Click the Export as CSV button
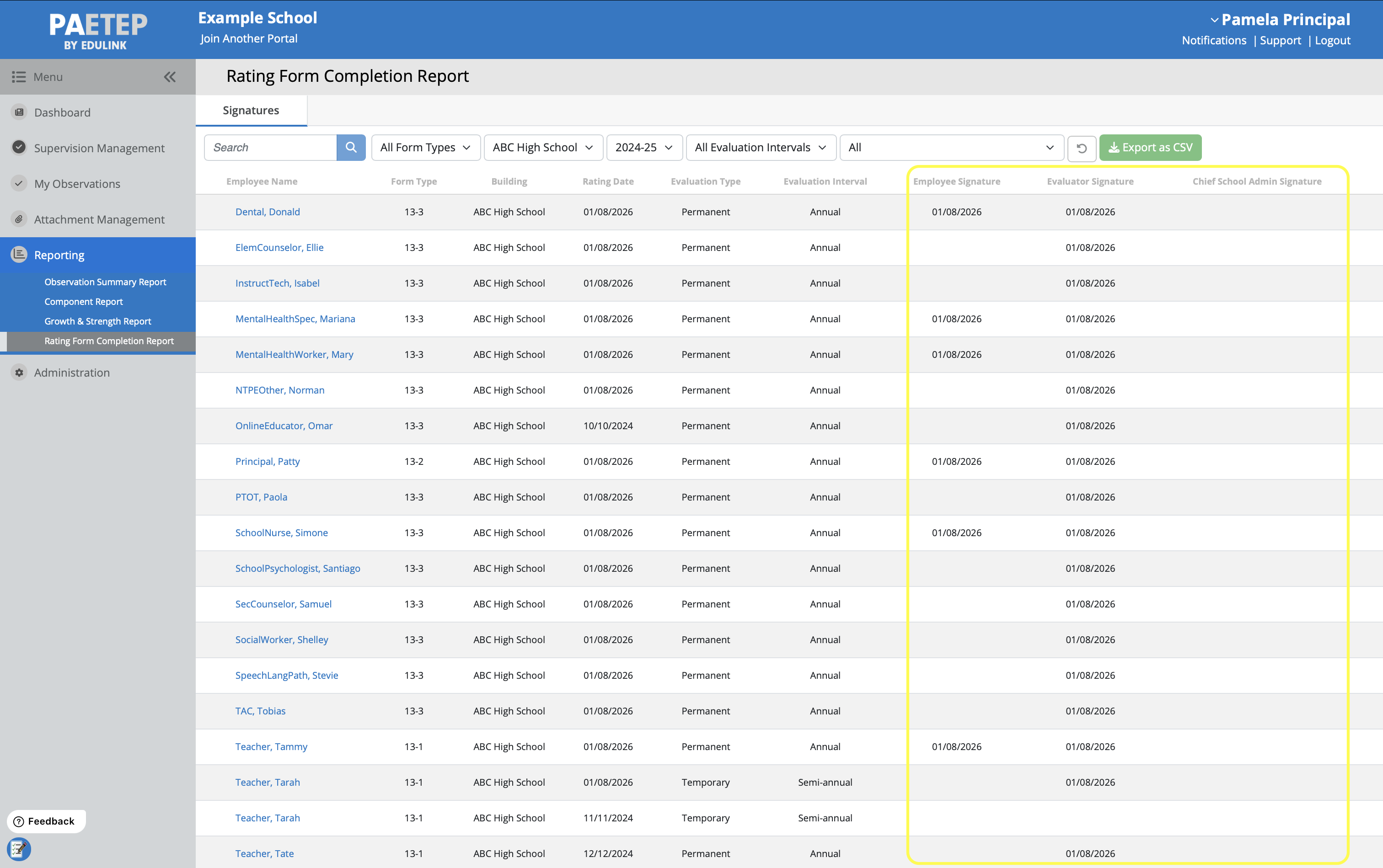 point(1150,148)
